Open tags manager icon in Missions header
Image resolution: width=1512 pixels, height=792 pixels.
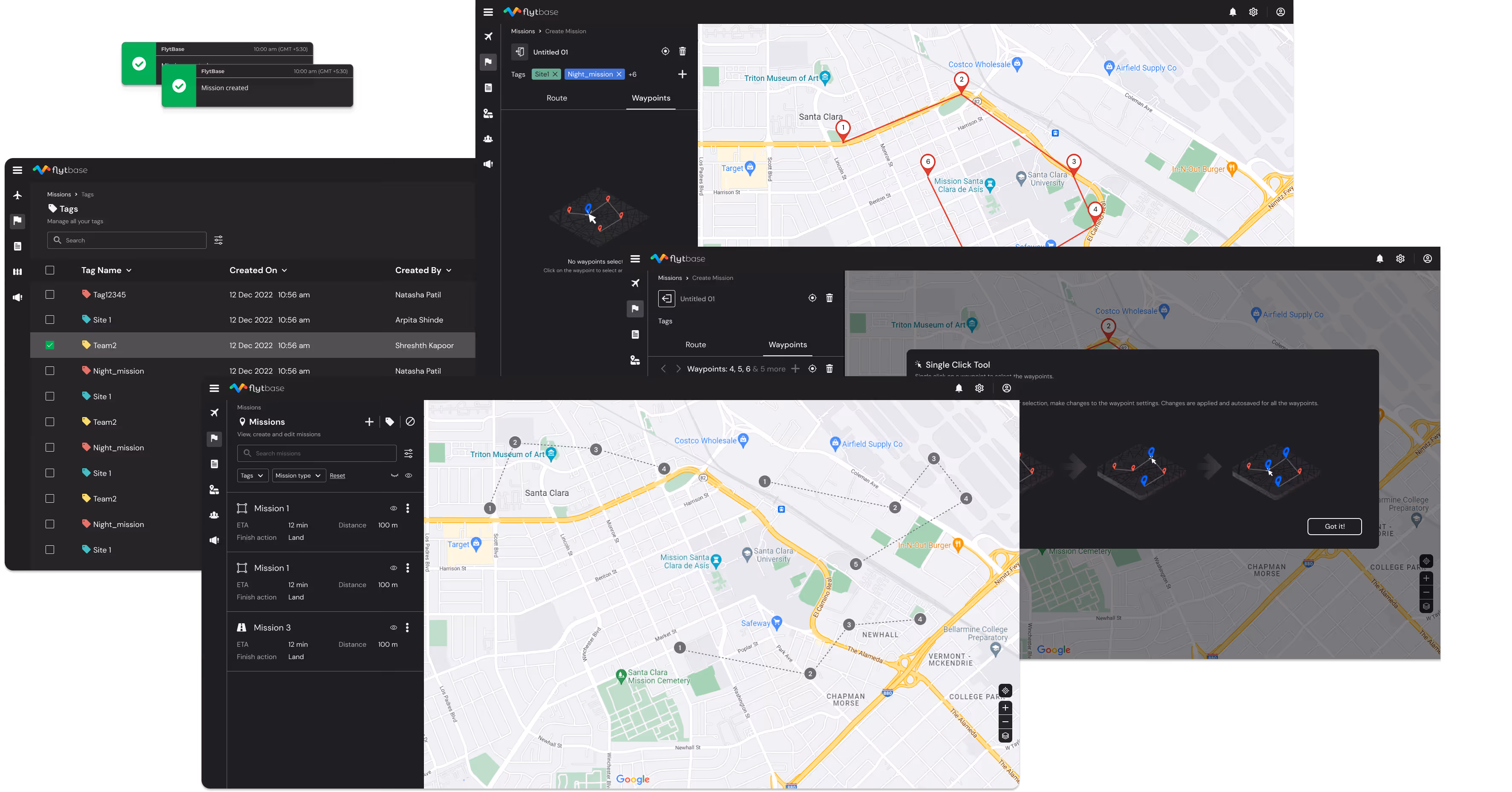390,421
